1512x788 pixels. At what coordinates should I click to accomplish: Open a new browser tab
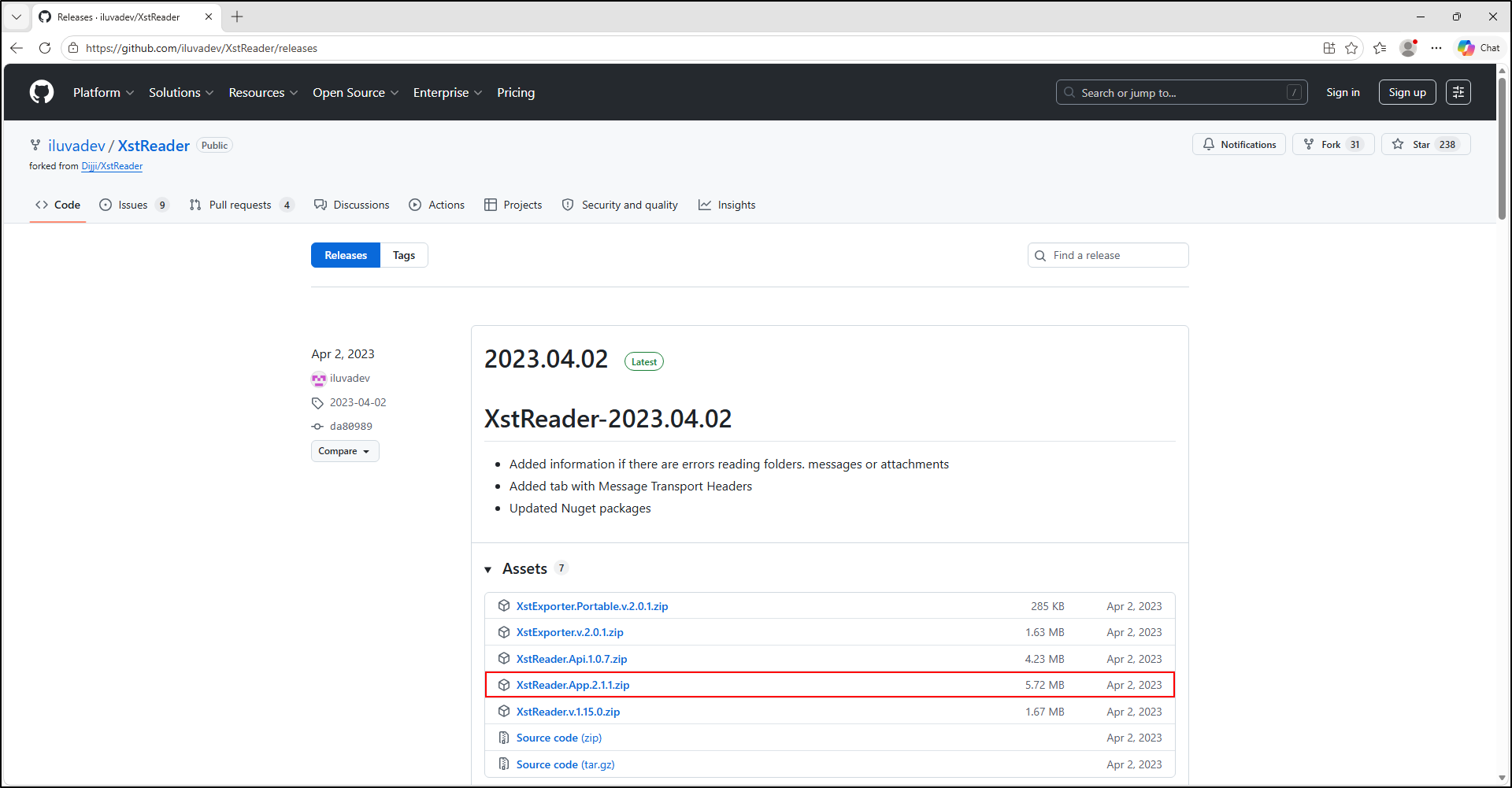tap(237, 17)
